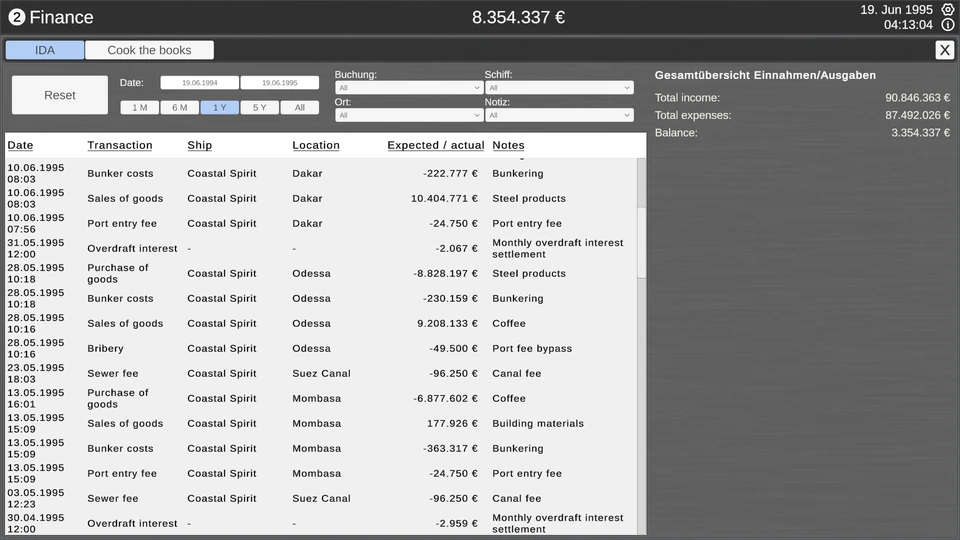Select the 1 M time range
The width and height of the screenshot is (960, 540).
pyautogui.click(x=140, y=108)
